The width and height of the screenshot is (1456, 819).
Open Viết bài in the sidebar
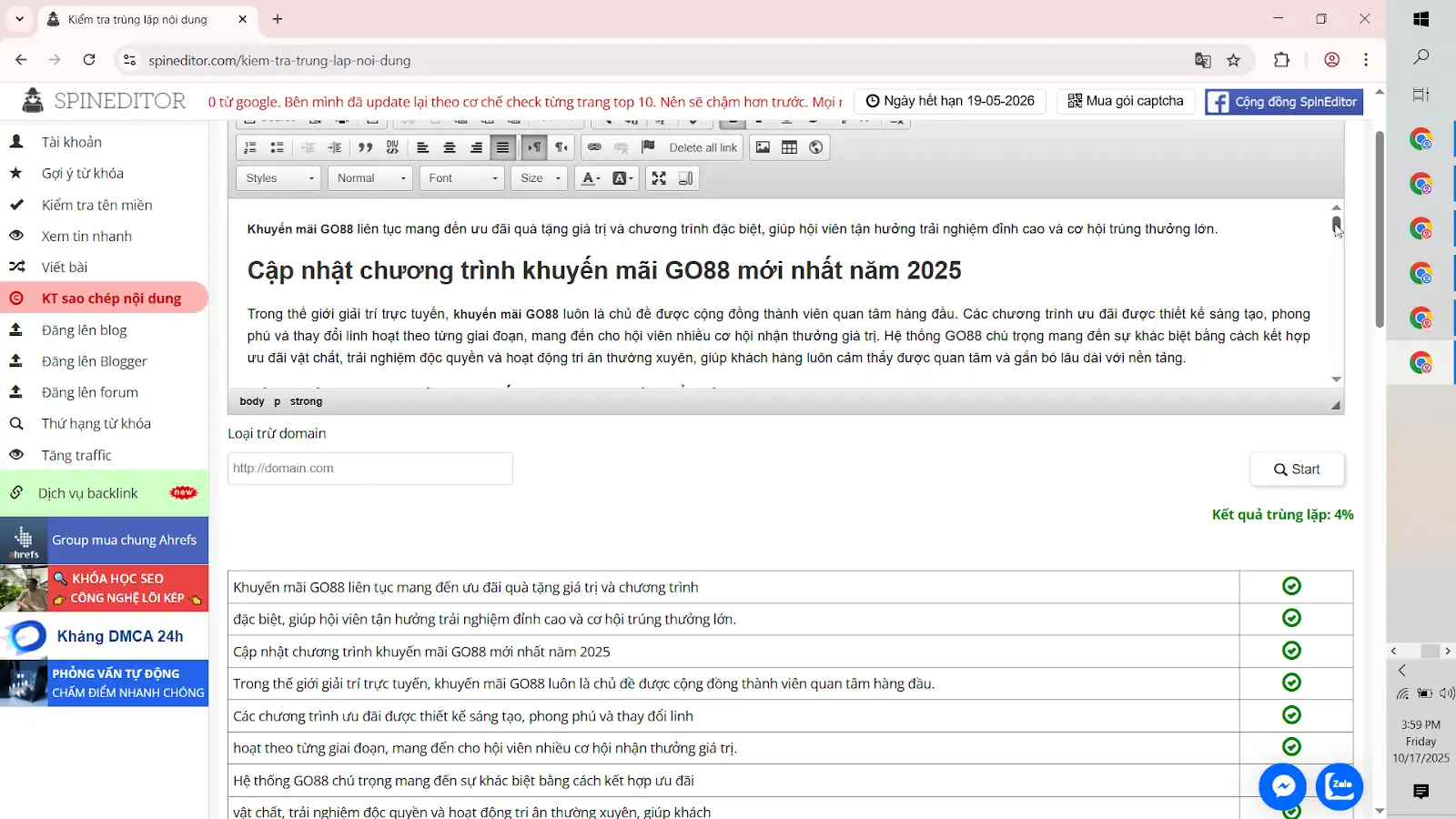pyautogui.click(x=65, y=267)
